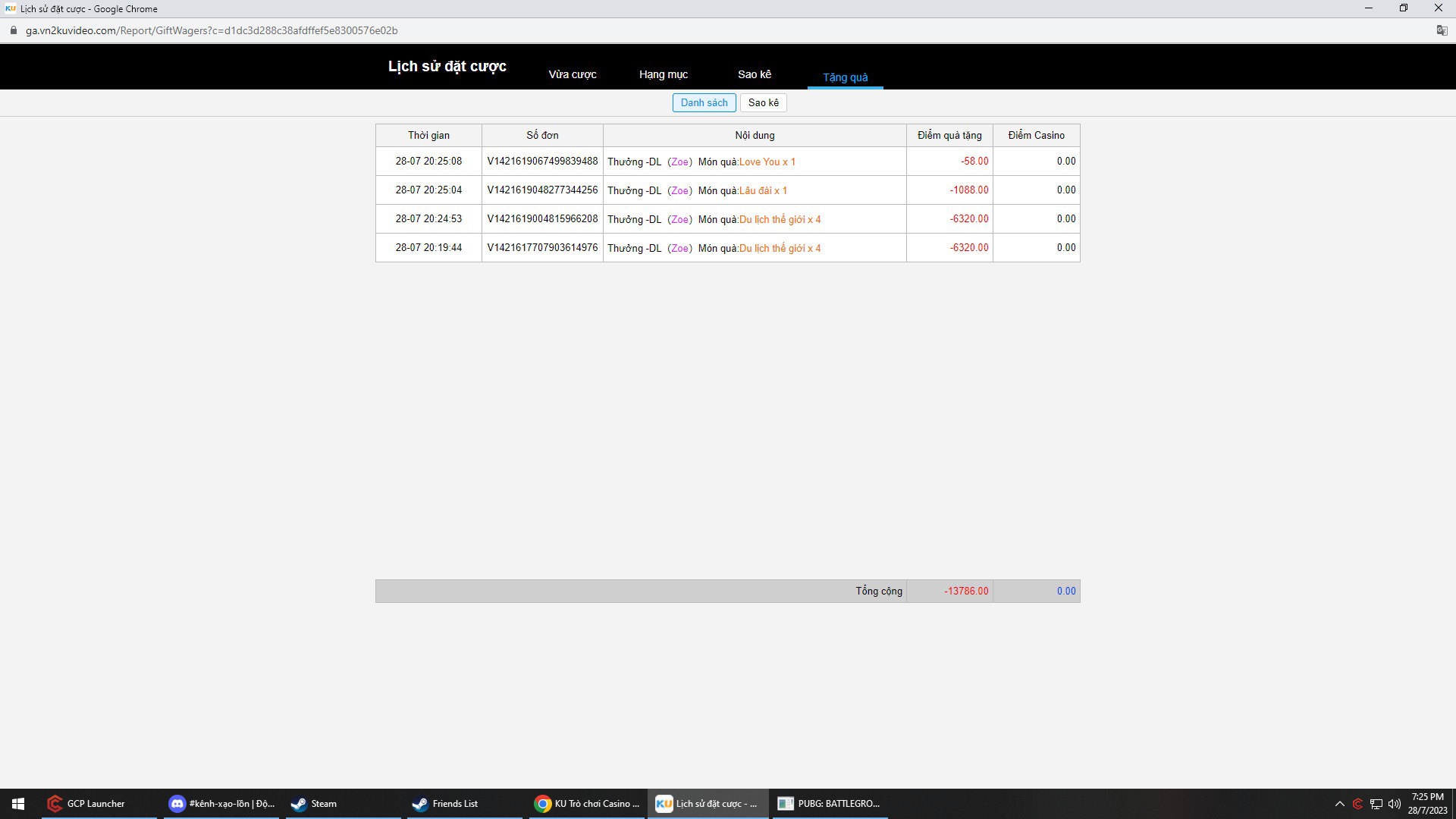Click the Danh sách button
Image resolution: width=1456 pixels, height=819 pixels.
(x=704, y=102)
